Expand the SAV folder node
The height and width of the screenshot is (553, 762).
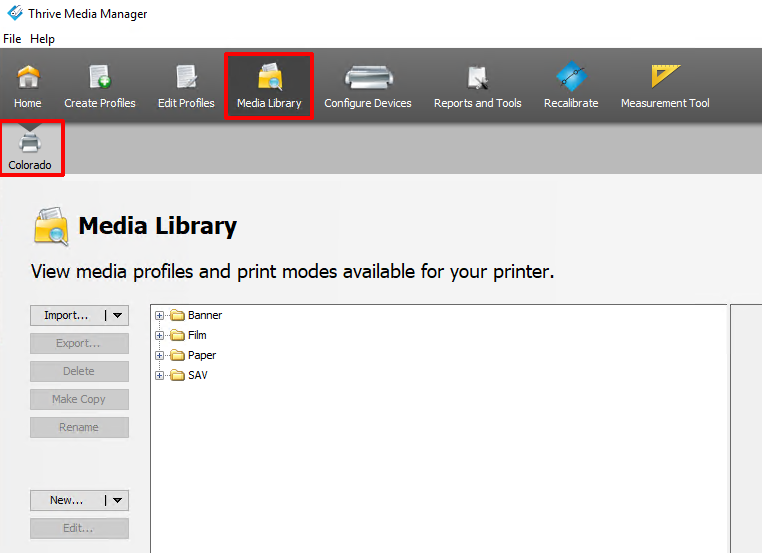tap(160, 375)
